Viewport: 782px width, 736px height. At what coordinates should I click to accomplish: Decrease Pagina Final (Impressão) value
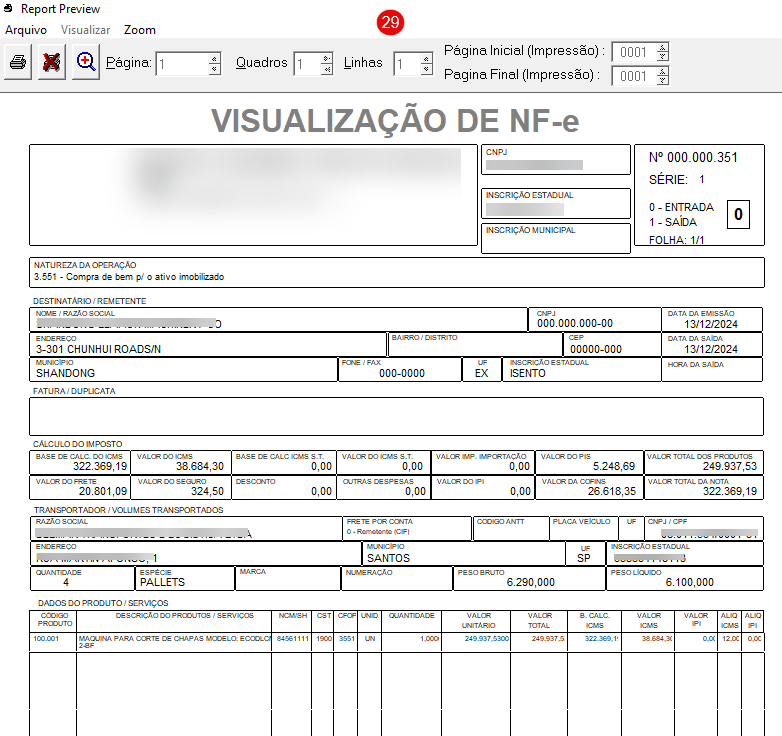tap(663, 80)
